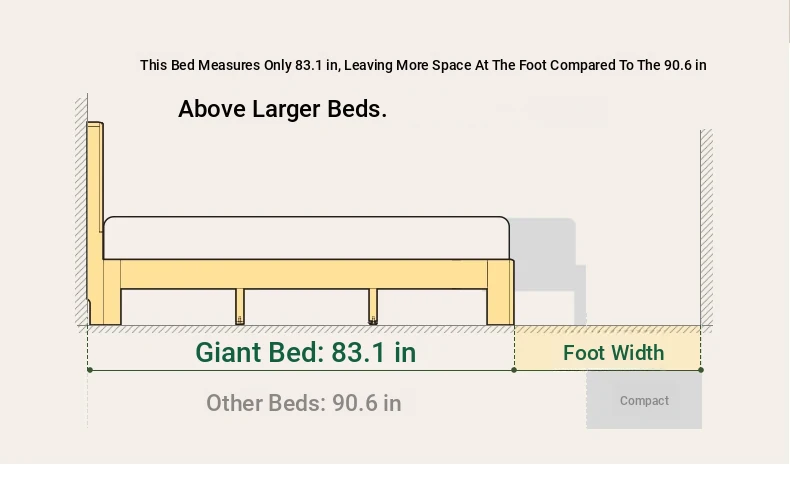Click the hatched right wall
Screen dimensions: 790x497
[706, 228]
